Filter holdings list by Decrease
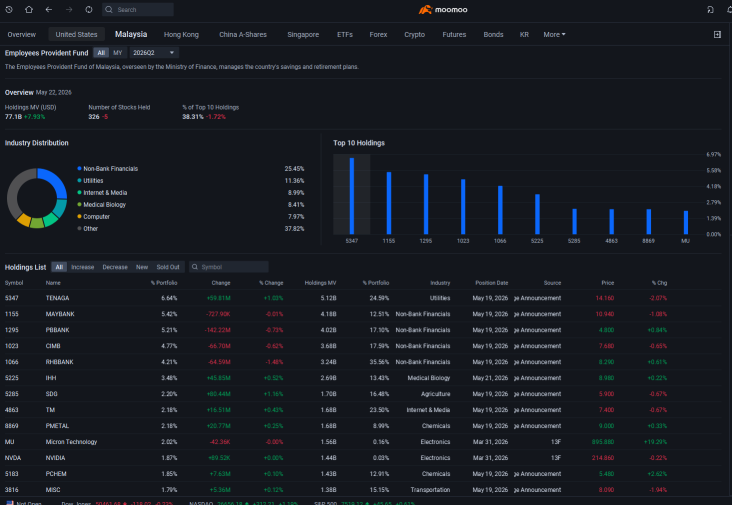The image size is (732, 505). click(115, 267)
